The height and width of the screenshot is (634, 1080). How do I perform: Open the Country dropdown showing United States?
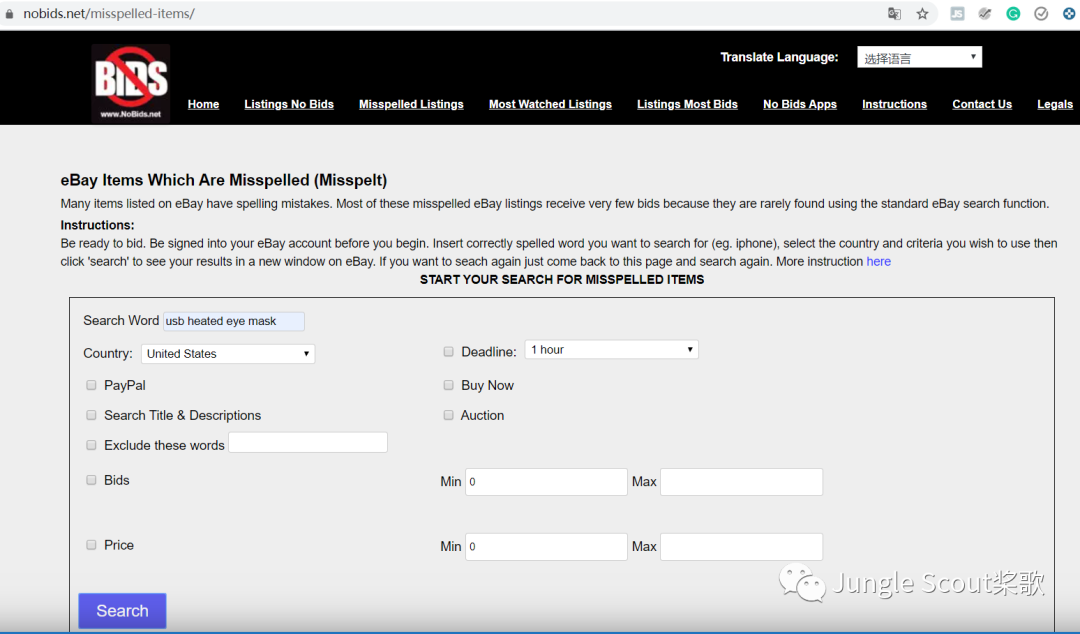click(228, 354)
